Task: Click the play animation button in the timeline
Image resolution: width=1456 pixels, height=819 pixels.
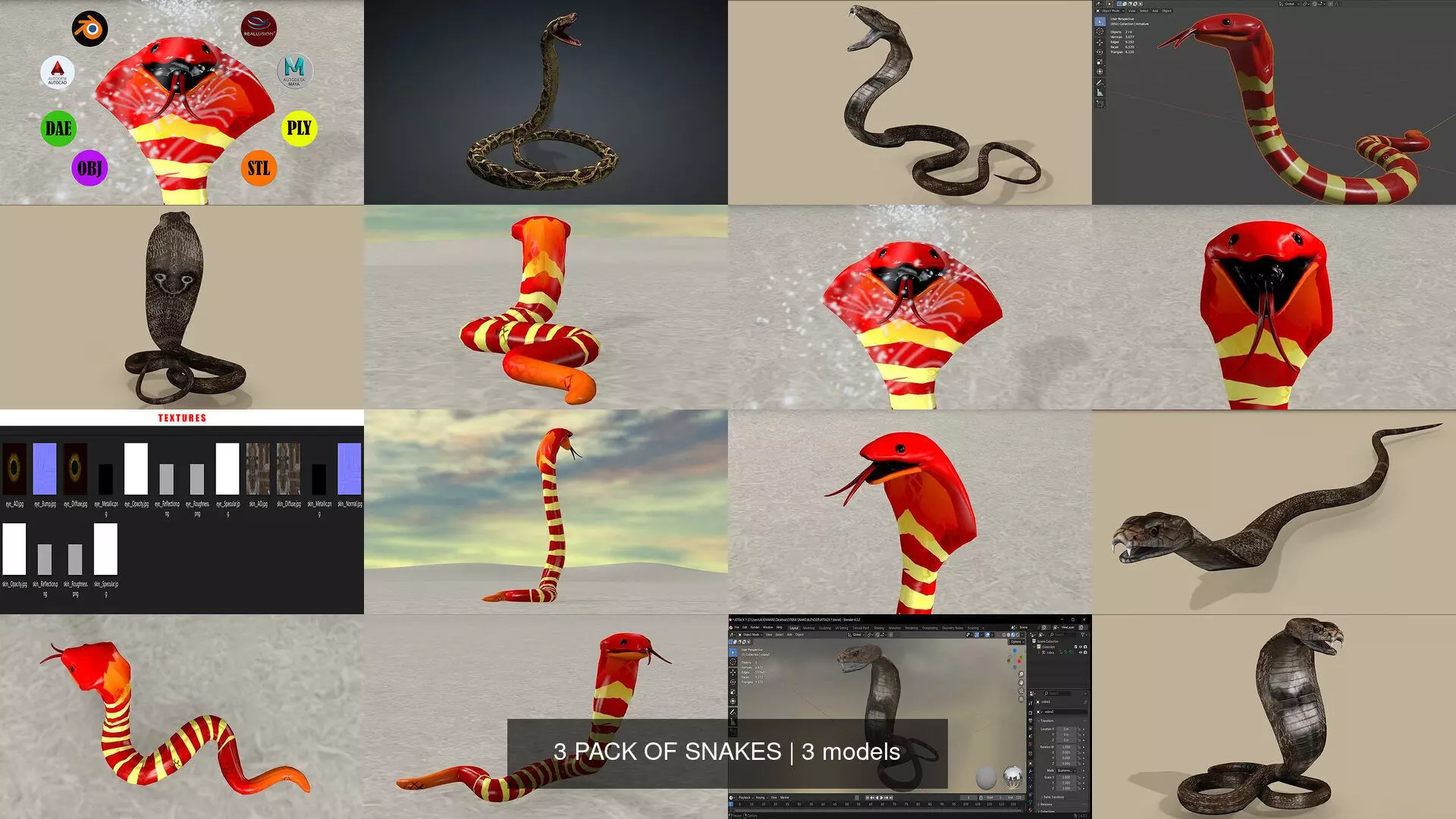Action: [881, 798]
